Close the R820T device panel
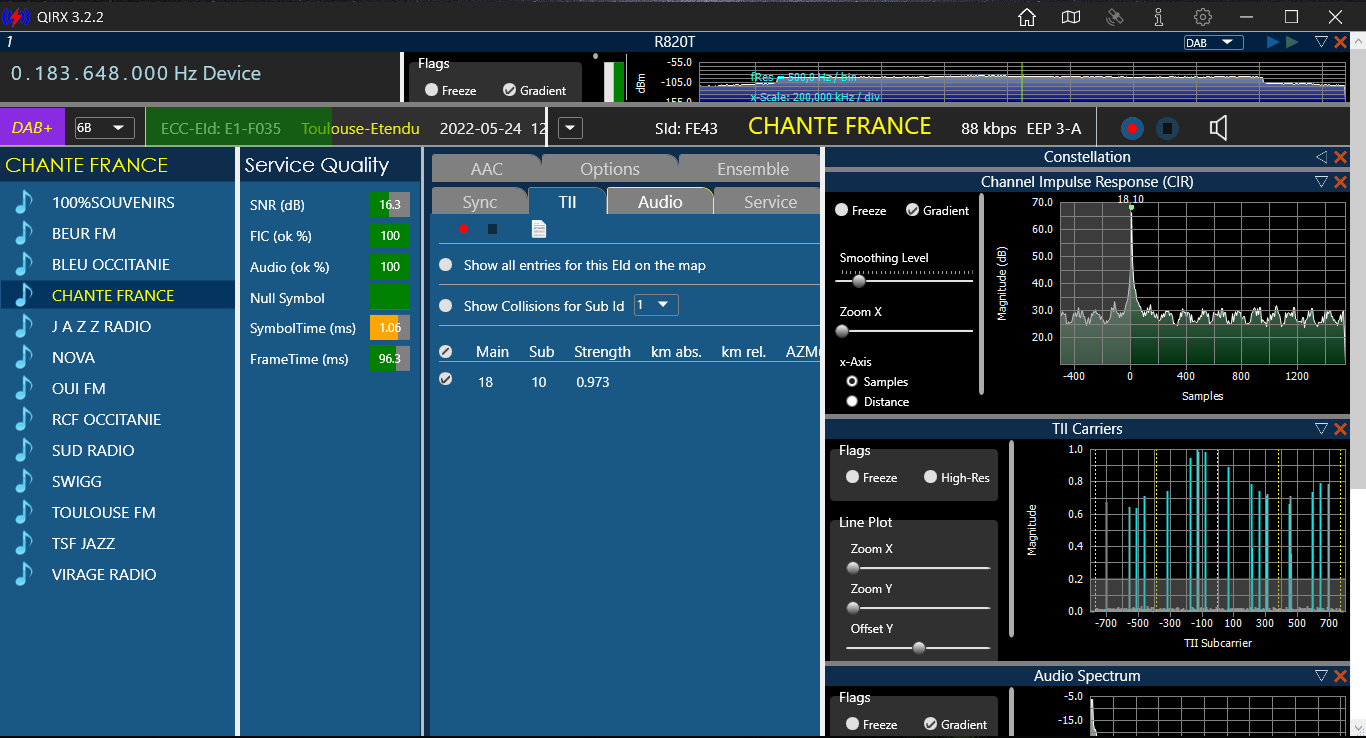The width and height of the screenshot is (1366, 738). [1340, 42]
